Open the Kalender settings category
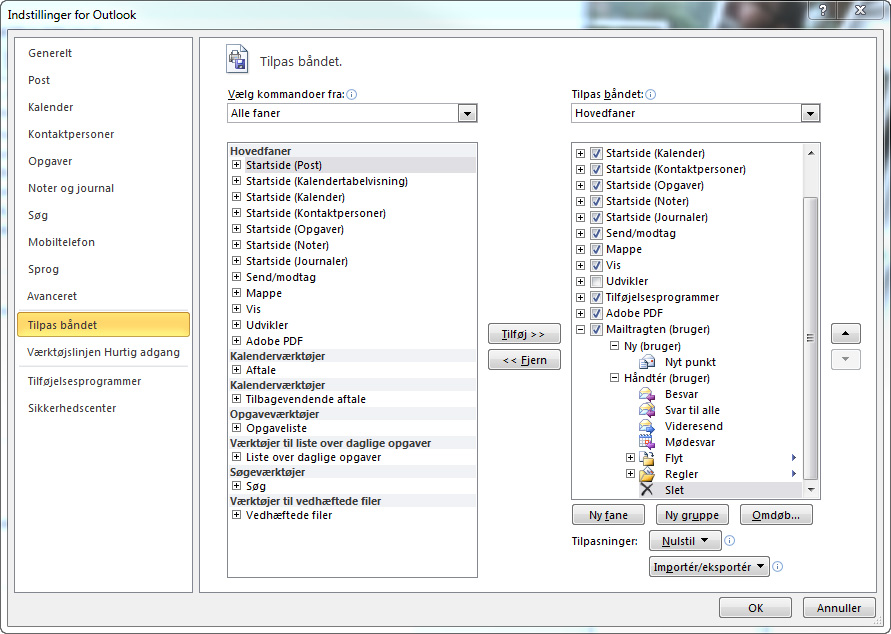The width and height of the screenshot is (891, 634). click(x=50, y=107)
